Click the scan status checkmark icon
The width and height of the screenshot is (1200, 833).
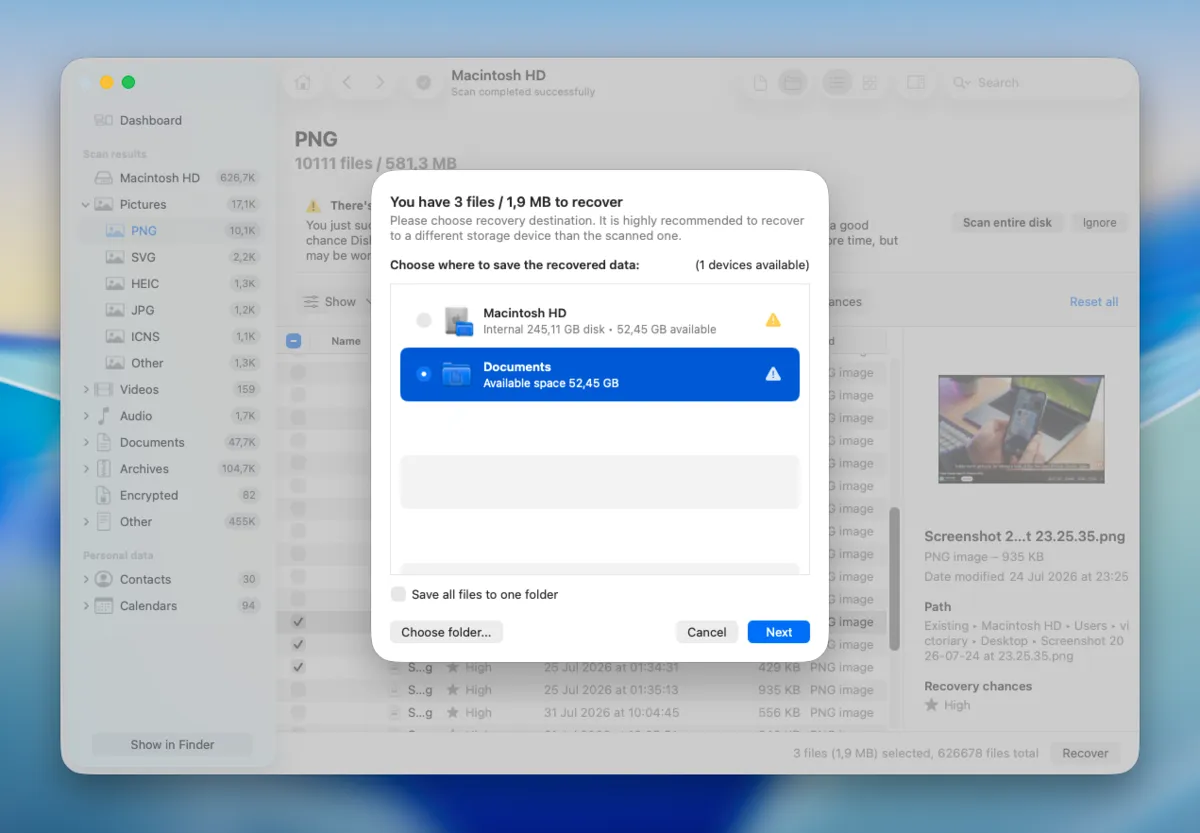pyautogui.click(x=424, y=83)
